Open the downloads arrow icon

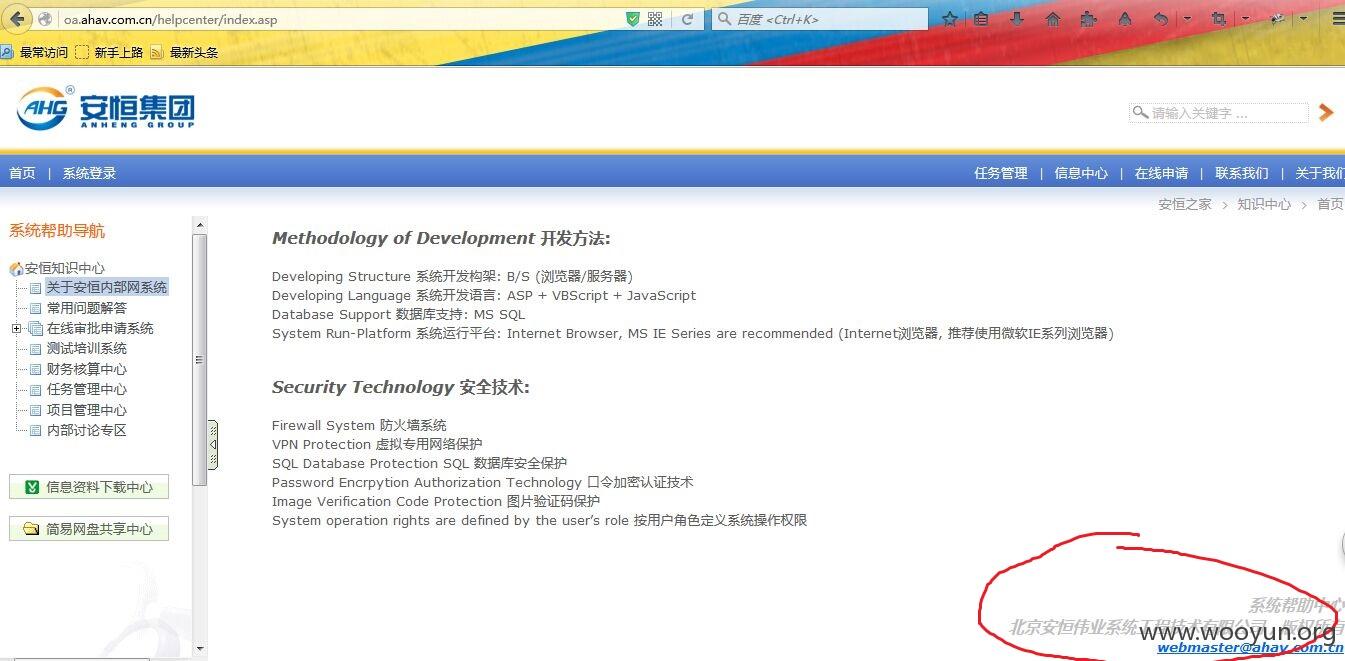pos(1017,19)
